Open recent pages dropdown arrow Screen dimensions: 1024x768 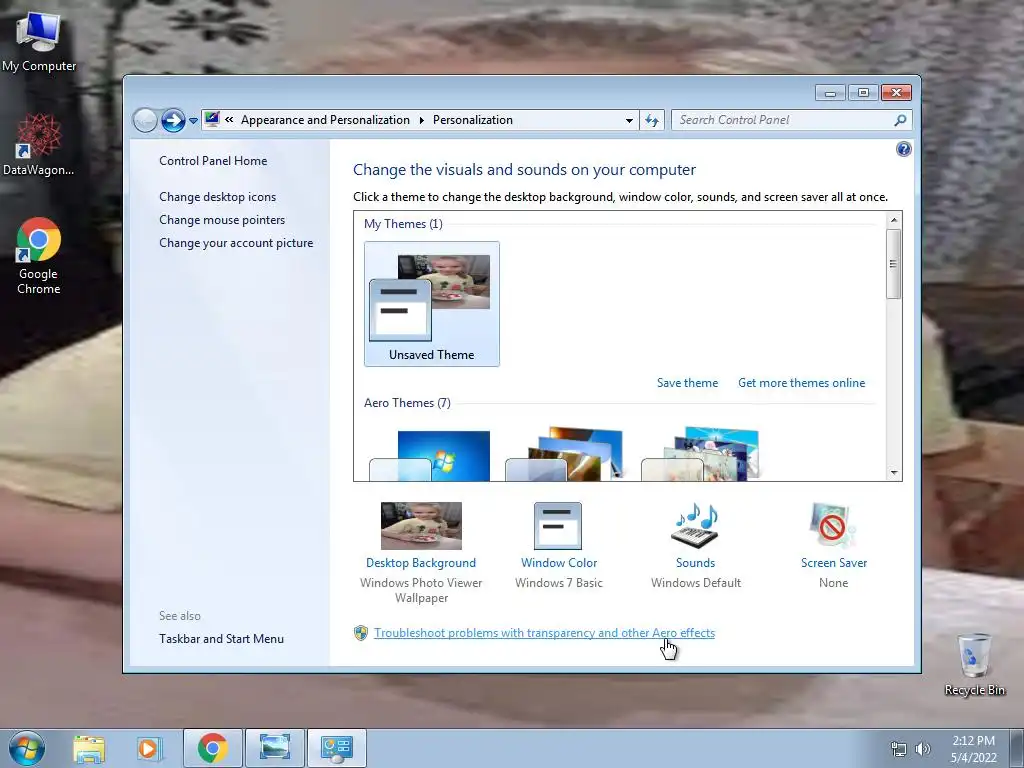pyautogui.click(x=193, y=121)
